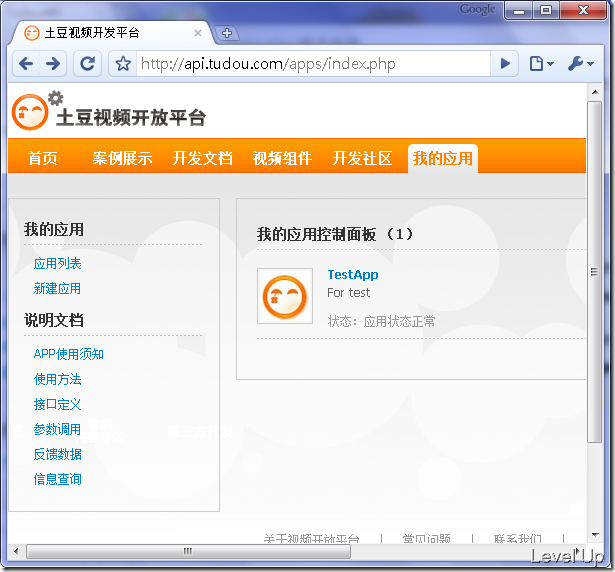Viewport: 615px width, 572px height.
Task: Open the APP使用须知 document link
Action: 69,354
